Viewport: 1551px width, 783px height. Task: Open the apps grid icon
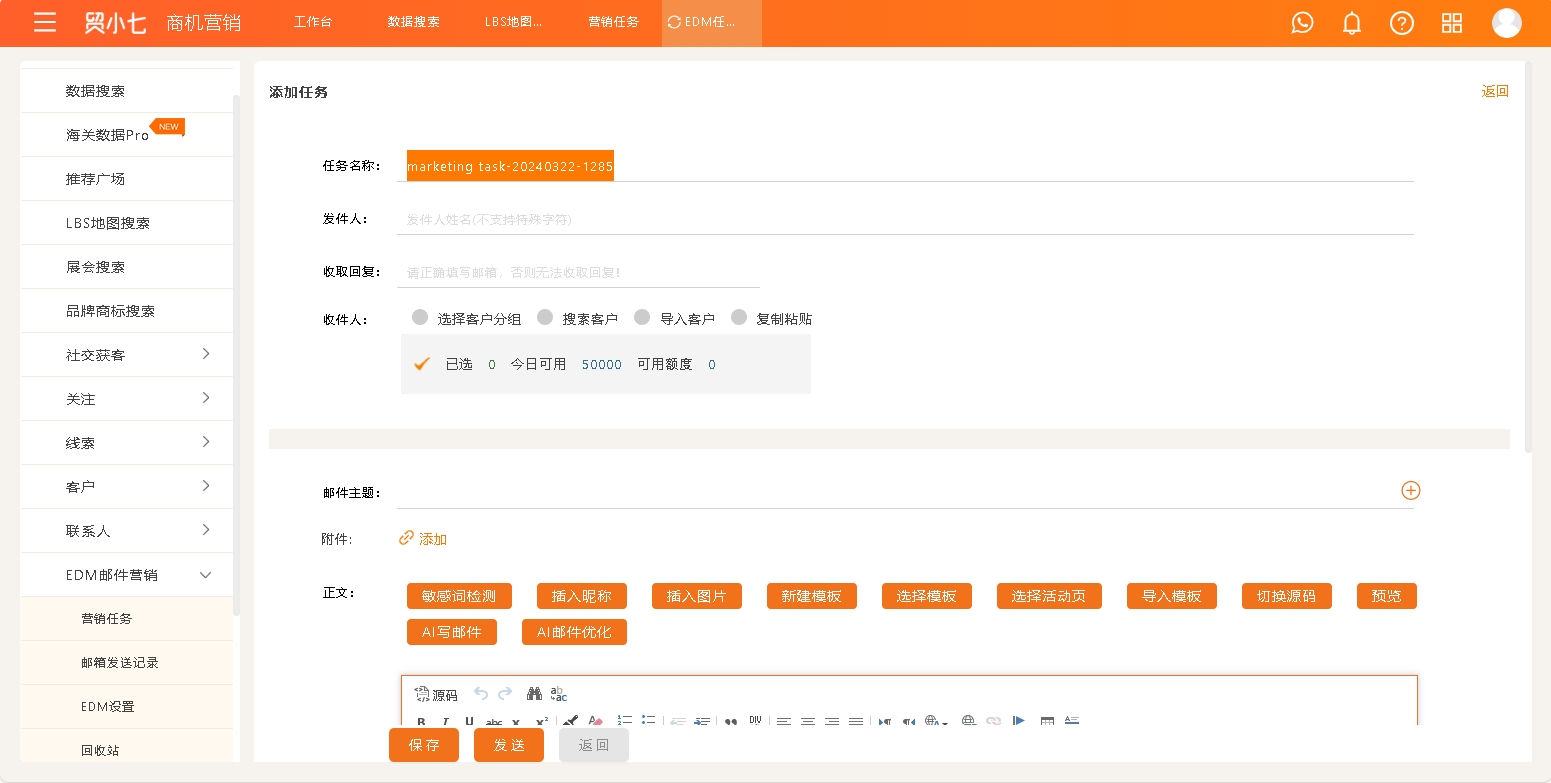pos(1452,23)
